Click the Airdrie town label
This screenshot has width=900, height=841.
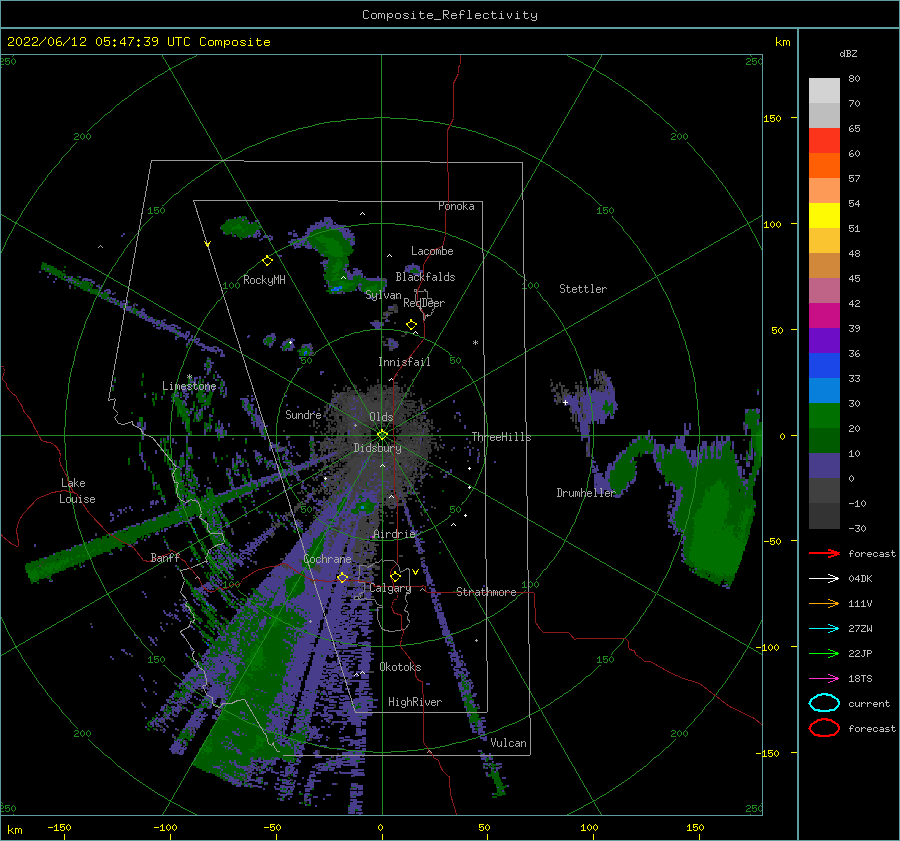(394, 534)
